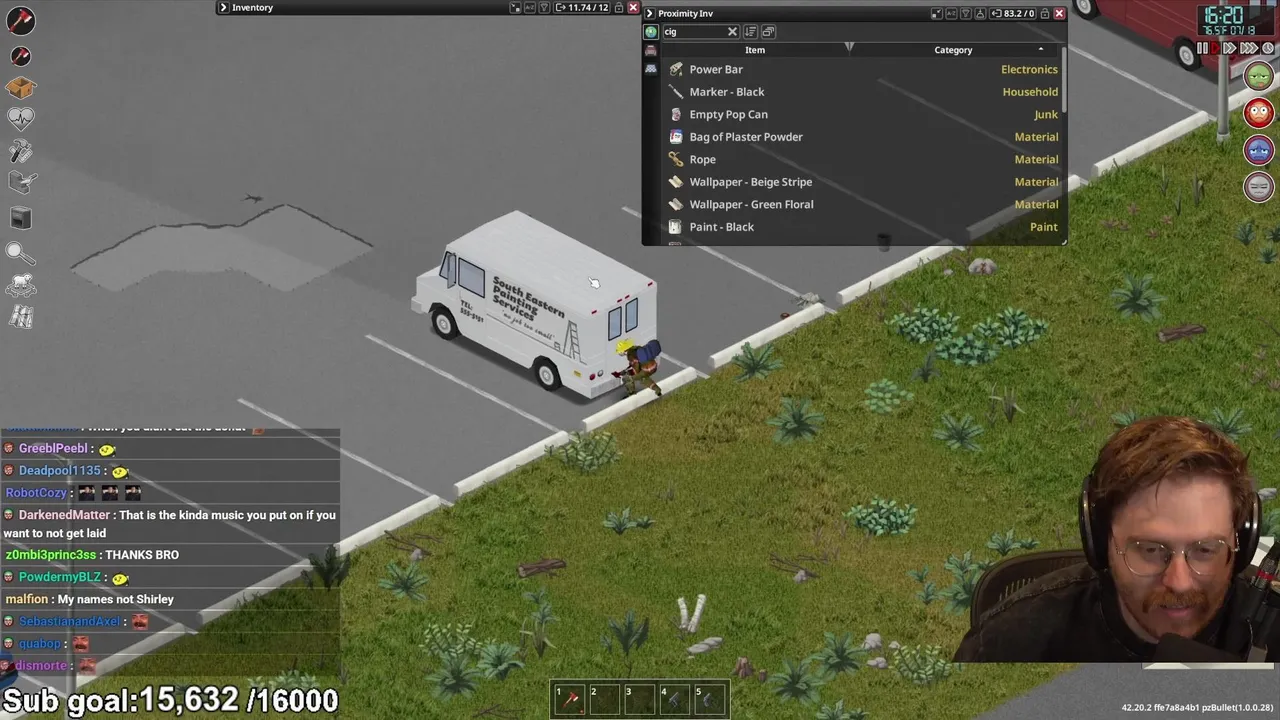
Task: Click the green queasy moodle icon
Action: click(x=1258, y=76)
